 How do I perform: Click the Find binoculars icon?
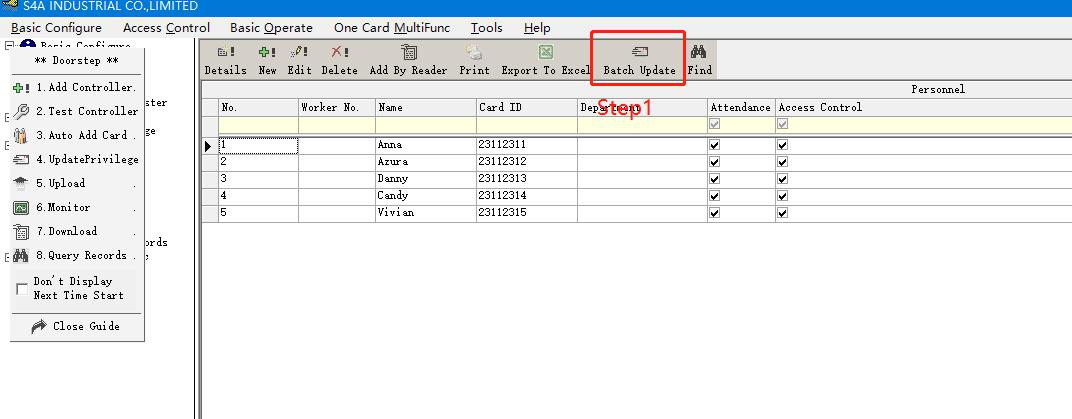700,53
